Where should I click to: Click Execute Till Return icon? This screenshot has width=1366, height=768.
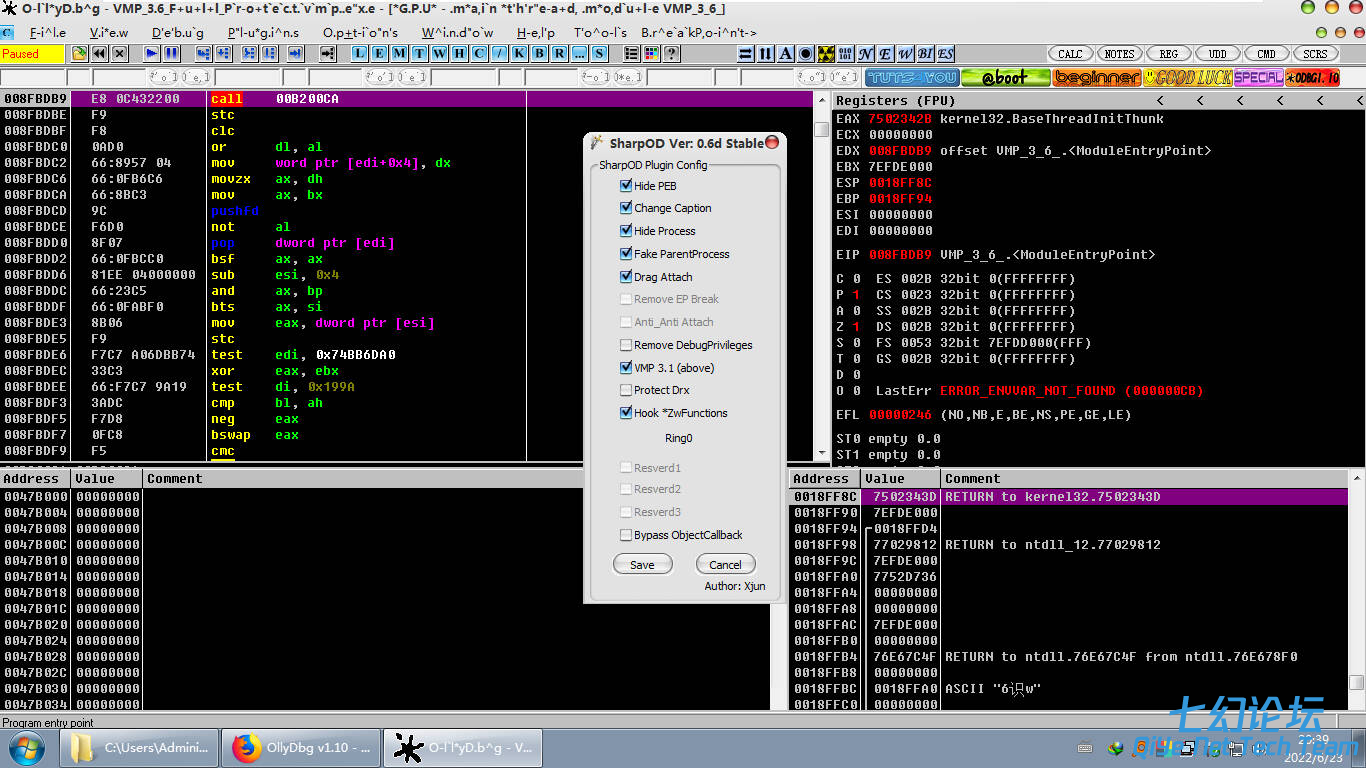(296, 54)
